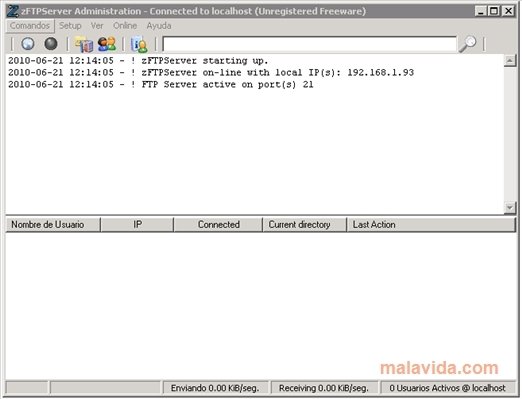Screen dimensions: 522x399
Task: Open the Online menu
Action: pyautogui.click(x=125, y=26)
